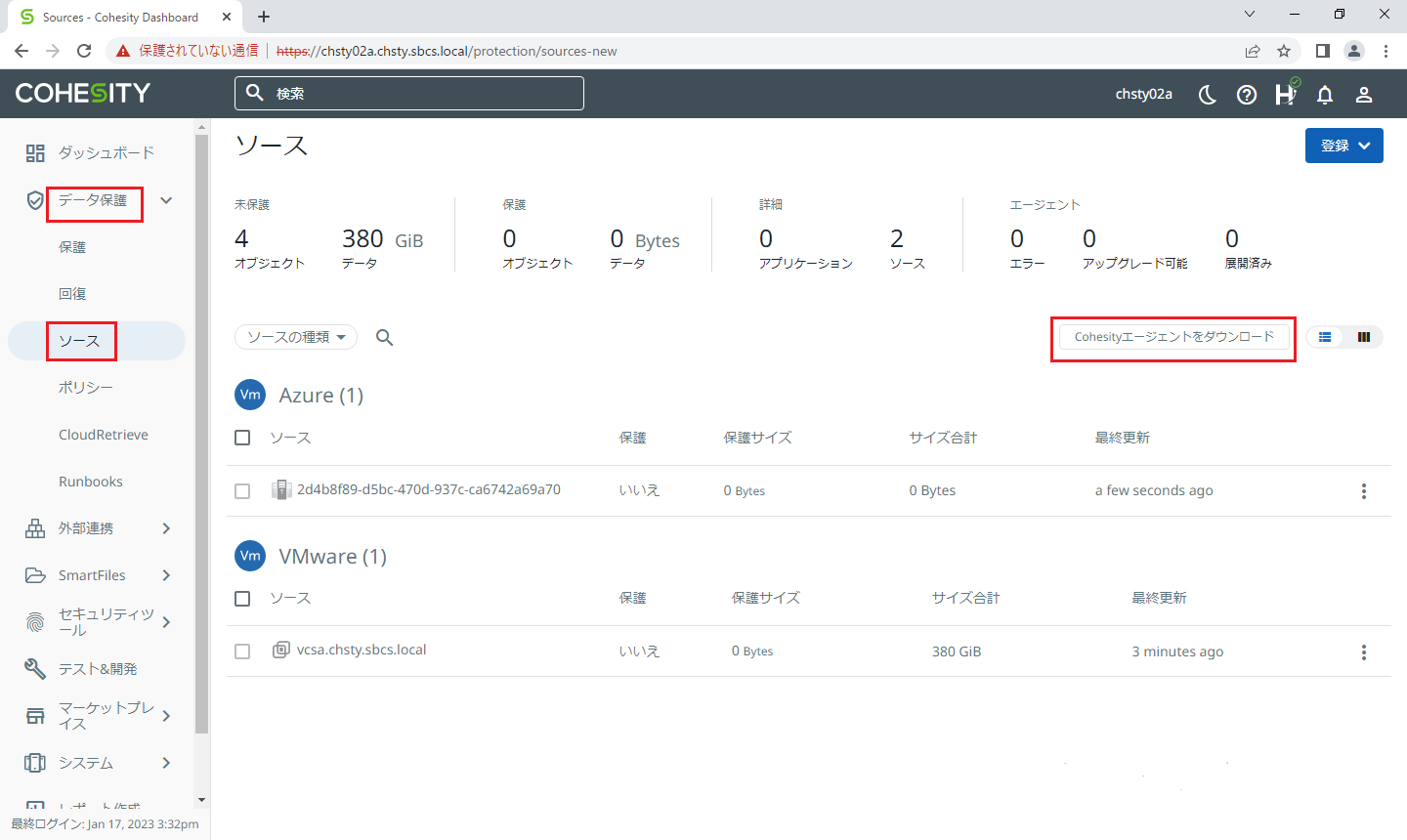The width and height of the screenshot is (1407, 840).
Task: Click the dashboard grid icon in sidebar
Action: pos(35,152)
